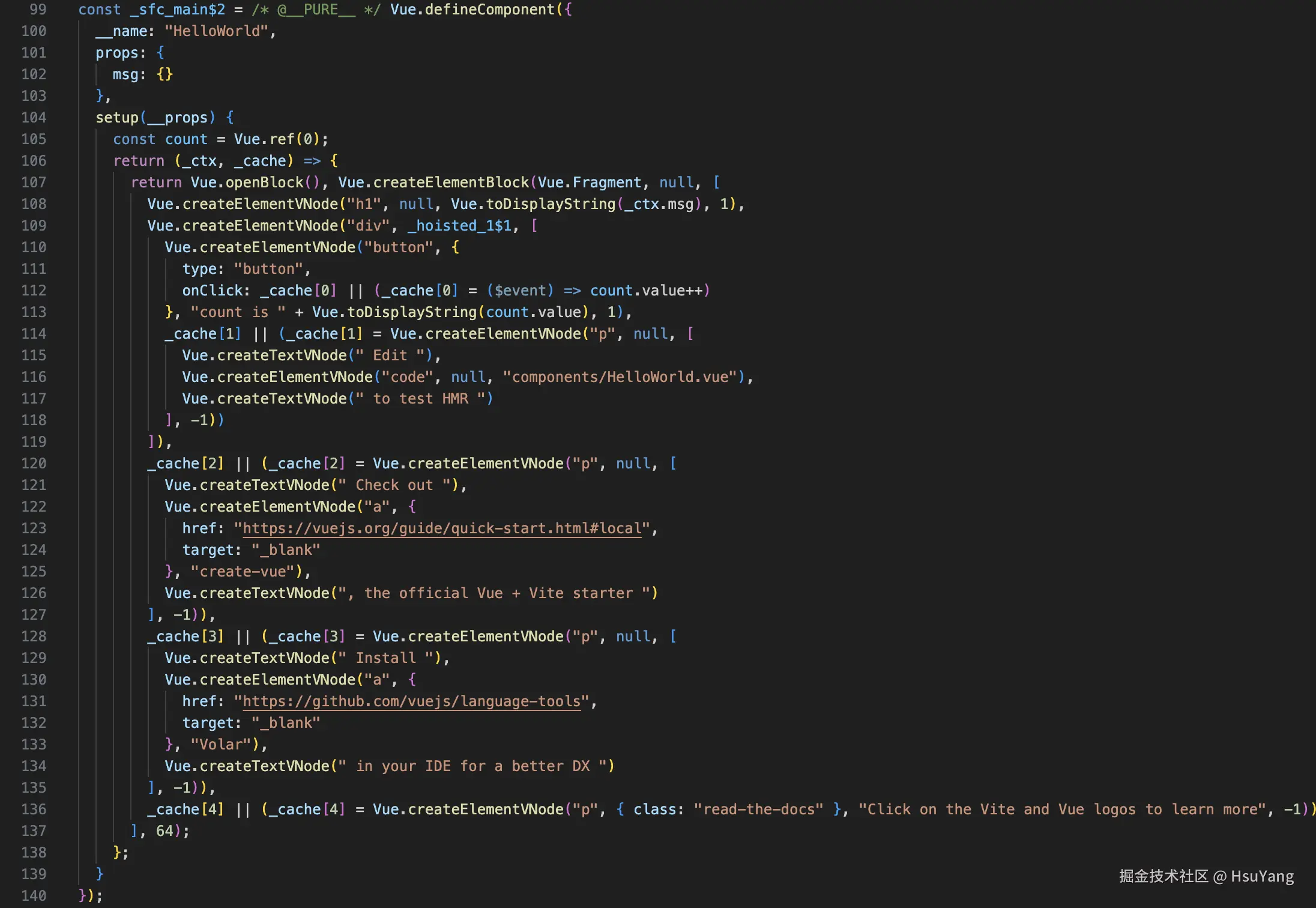The height and width of the screenshot is (908, 1316).
Task: Click the createElementBlock call on line 107
Action: tap(451, 183)
